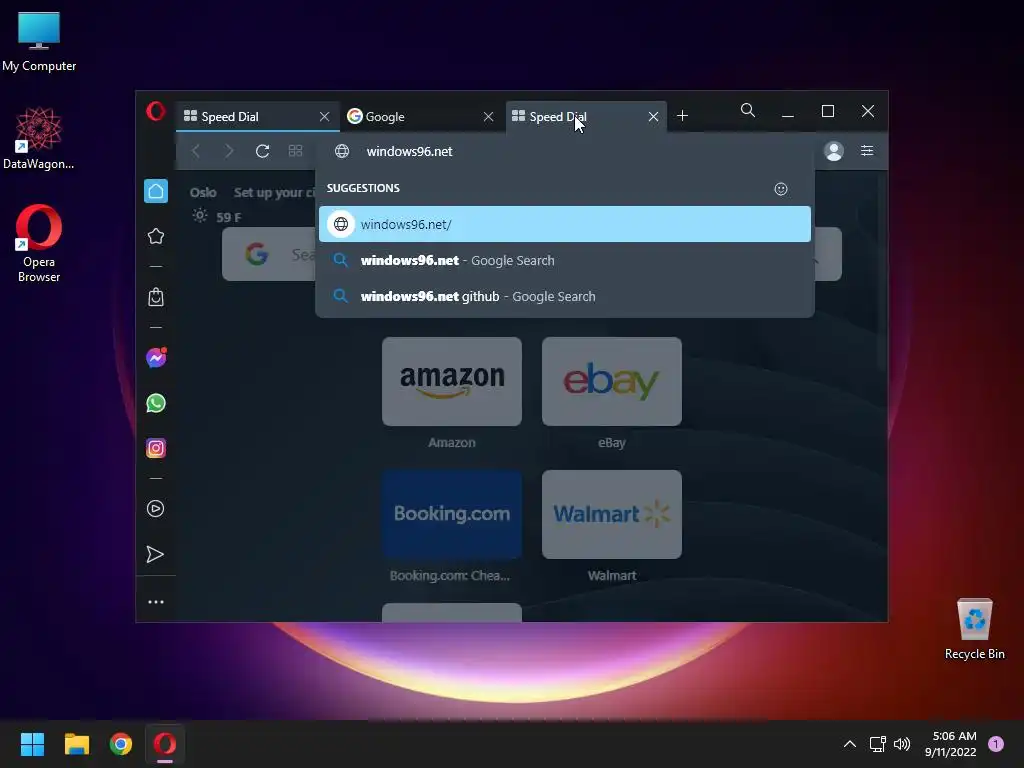Click the Reload page button
The width and height of the screenshot is (1024, 768).
pyautogui.click(x=263, y=152)
